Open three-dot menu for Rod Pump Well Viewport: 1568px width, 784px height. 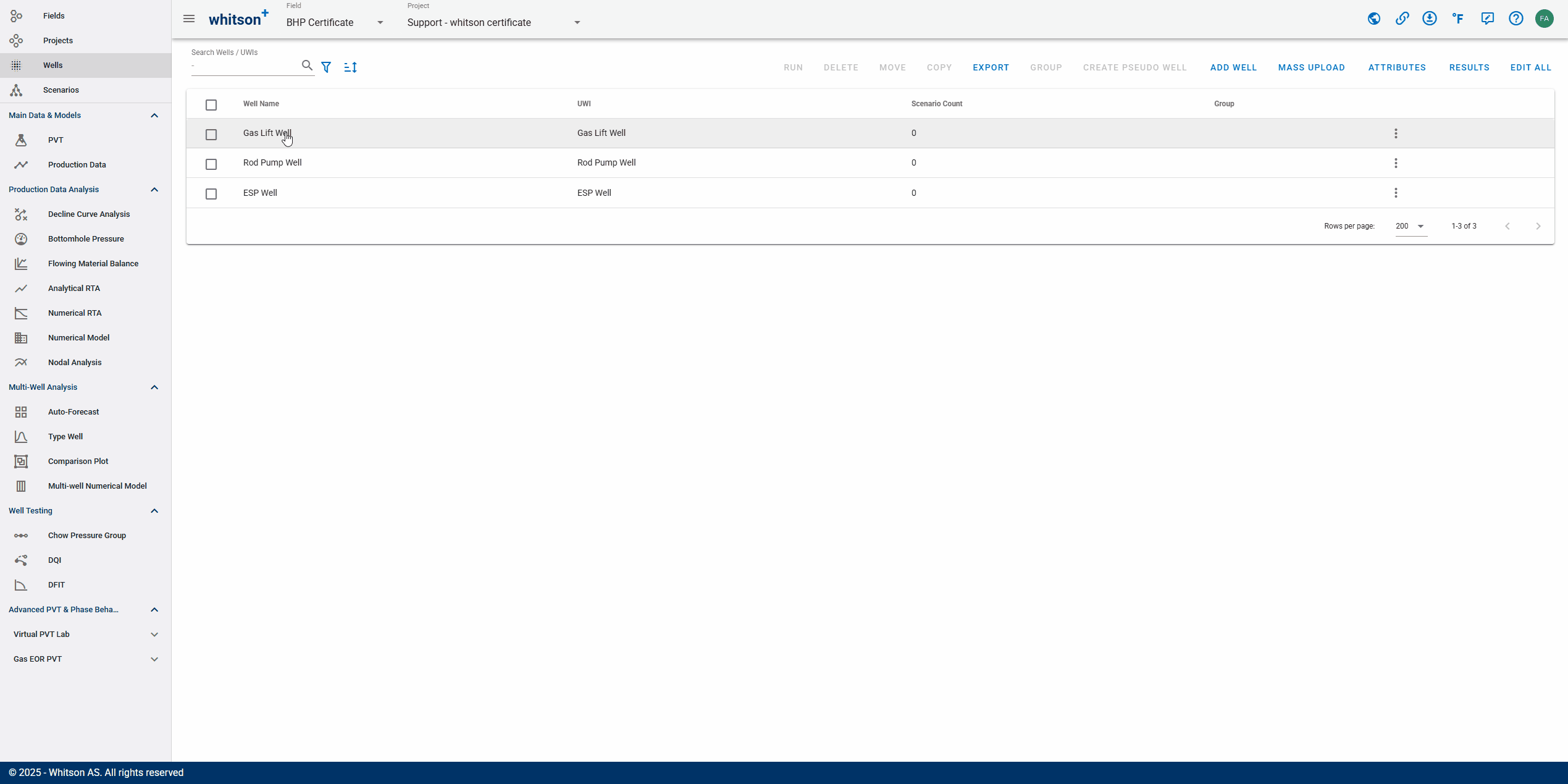pyautogui.click(x=1396, y=163)
